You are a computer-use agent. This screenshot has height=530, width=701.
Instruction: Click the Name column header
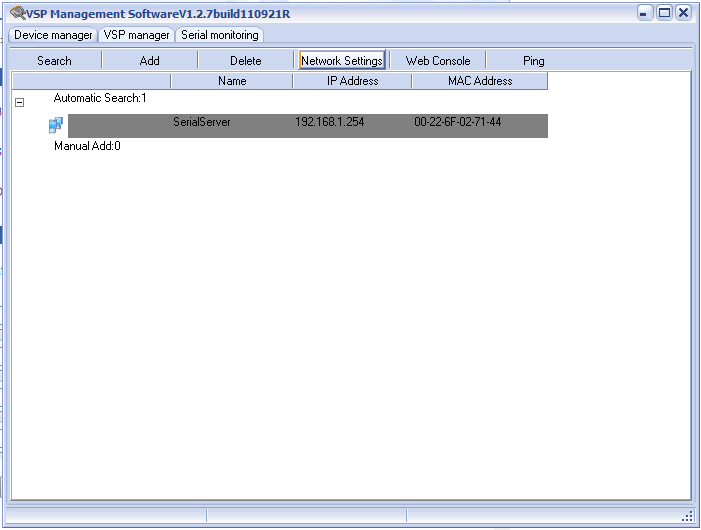click(232, 81)
